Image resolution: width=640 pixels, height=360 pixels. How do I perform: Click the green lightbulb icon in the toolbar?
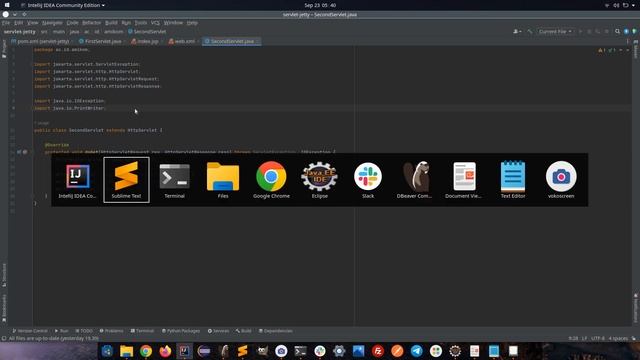634,31
